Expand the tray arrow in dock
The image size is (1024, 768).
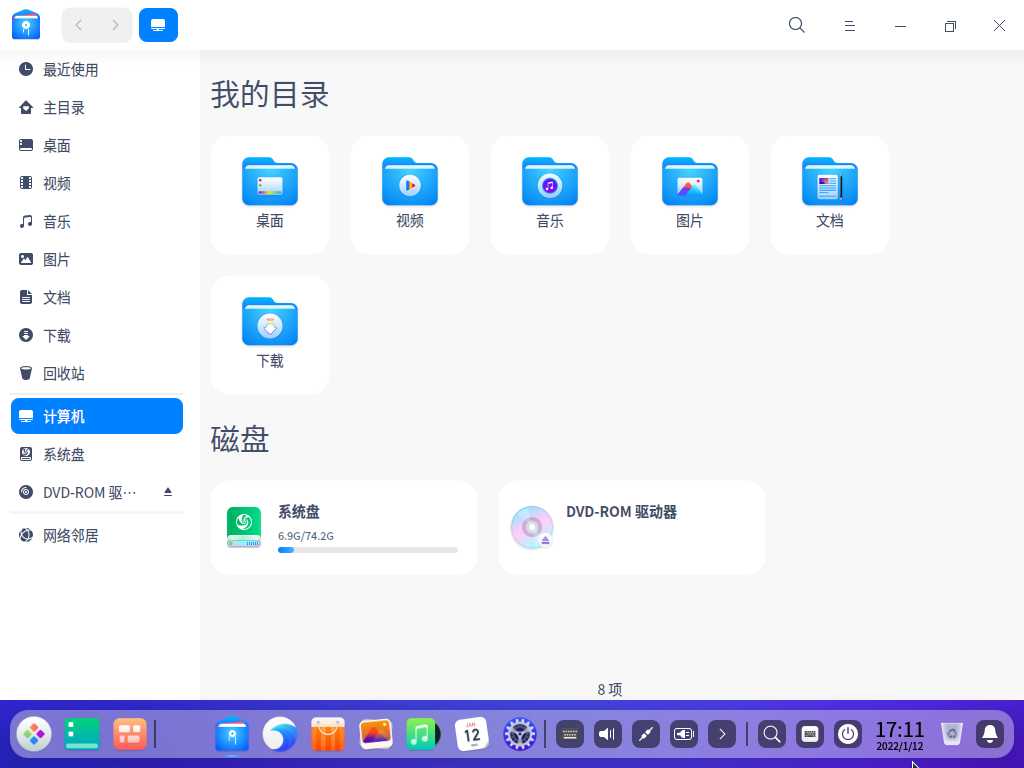[722, 734]
